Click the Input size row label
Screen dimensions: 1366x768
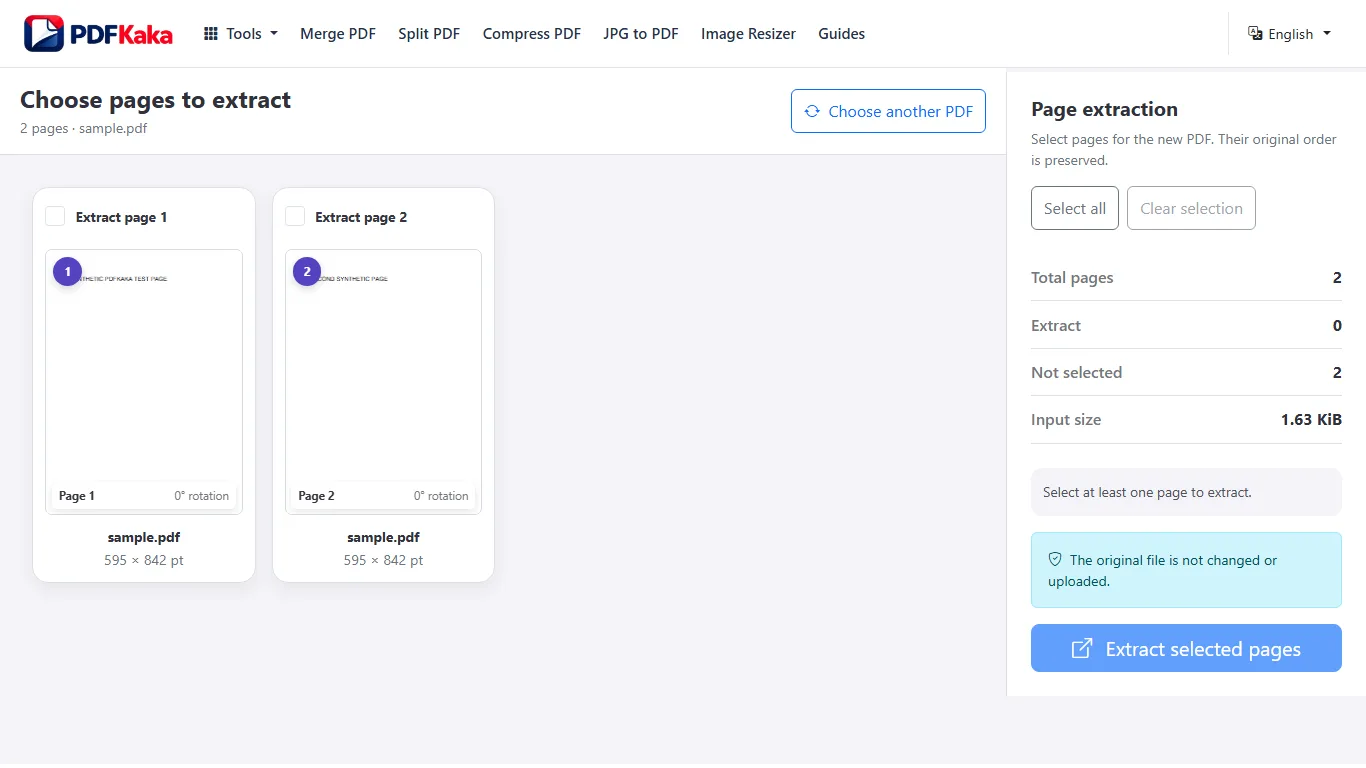pos(1066,420)
